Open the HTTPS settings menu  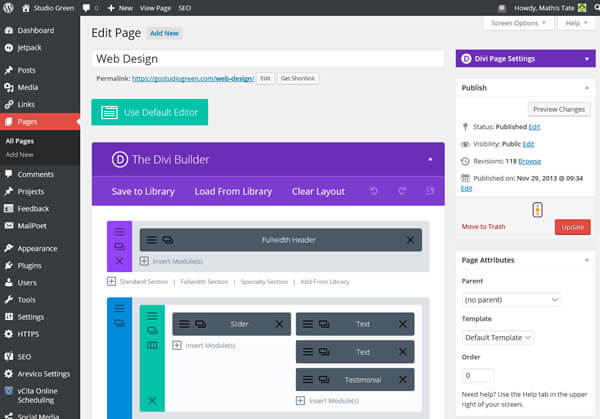(28, 334)
